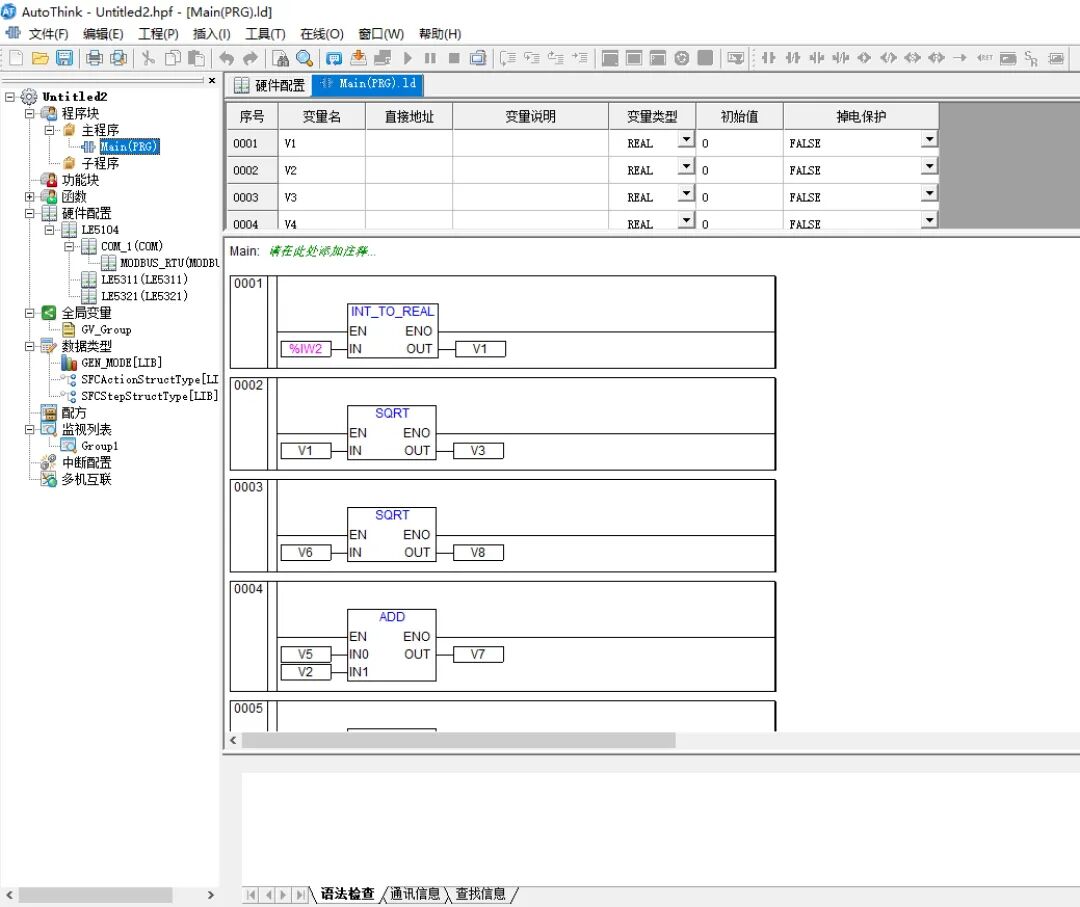Cut selection with scissors icon
Image resolution: width=1080 pixels, height=907 pixels.
148,59
